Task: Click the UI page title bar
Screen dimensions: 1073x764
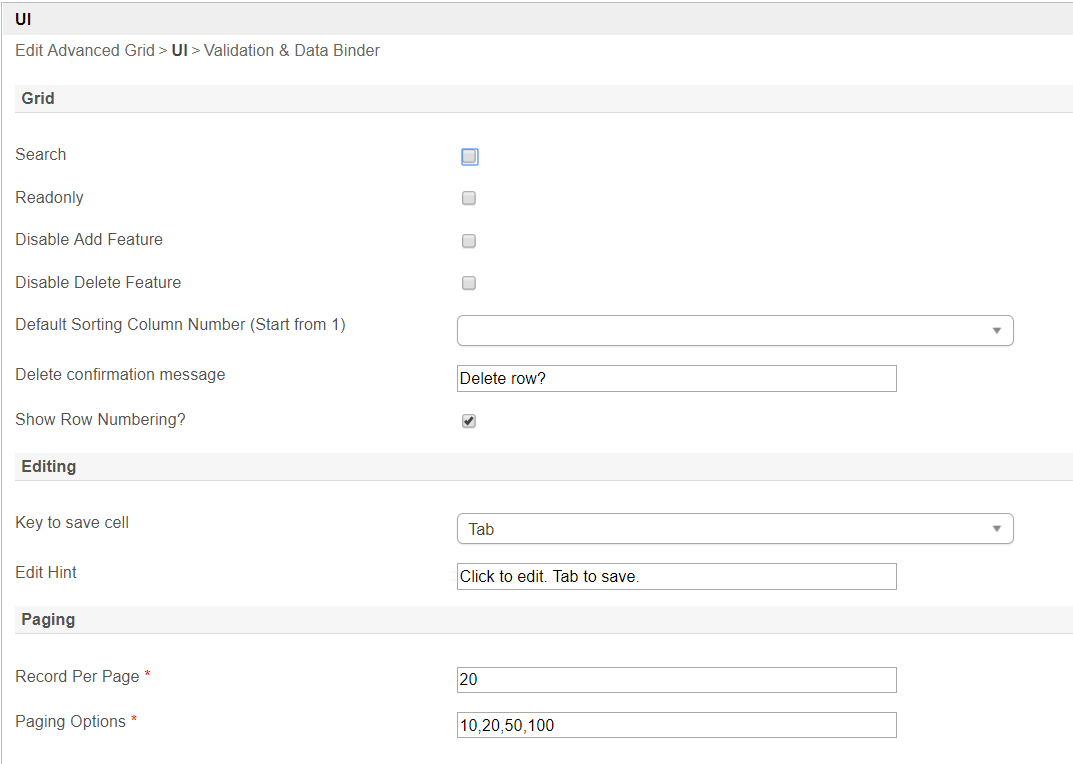Action: pos(23,19)
